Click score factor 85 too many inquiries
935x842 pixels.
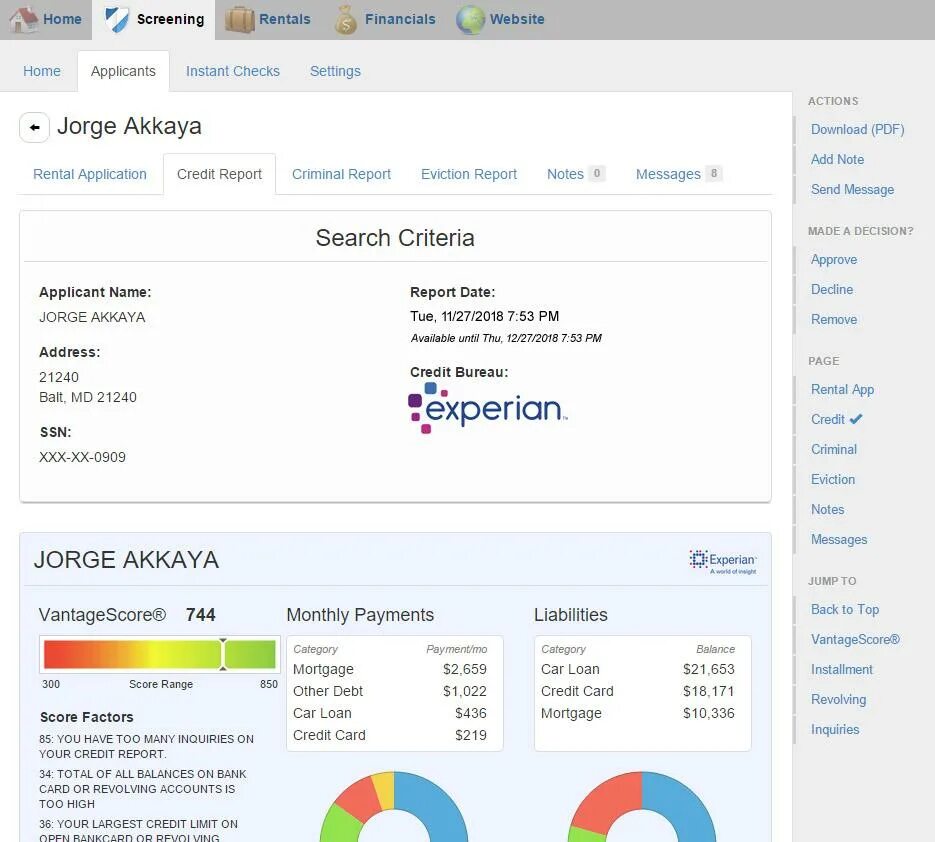tap(147, 746)
